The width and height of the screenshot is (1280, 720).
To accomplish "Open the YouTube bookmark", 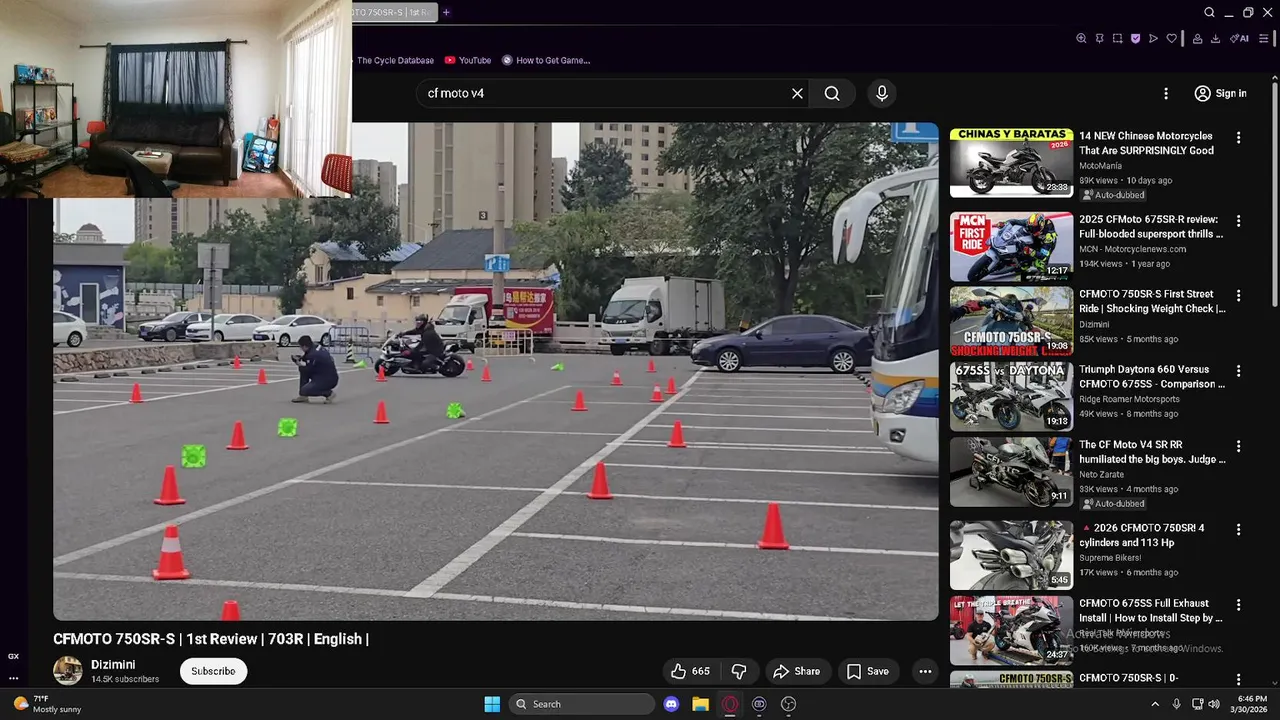I will 468,60.
